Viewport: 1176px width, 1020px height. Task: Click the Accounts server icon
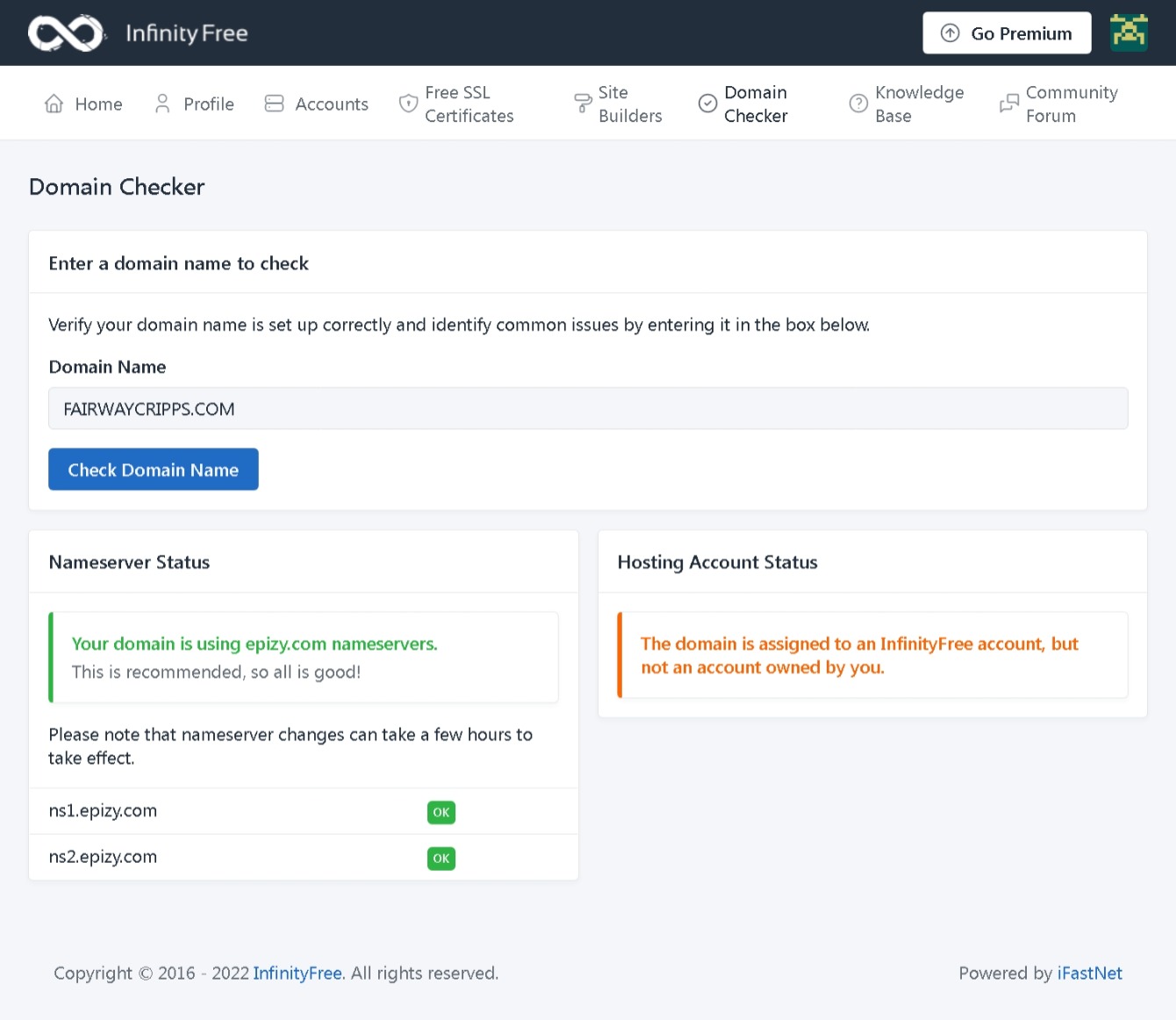pyautogui.click(x=274, y=104)
